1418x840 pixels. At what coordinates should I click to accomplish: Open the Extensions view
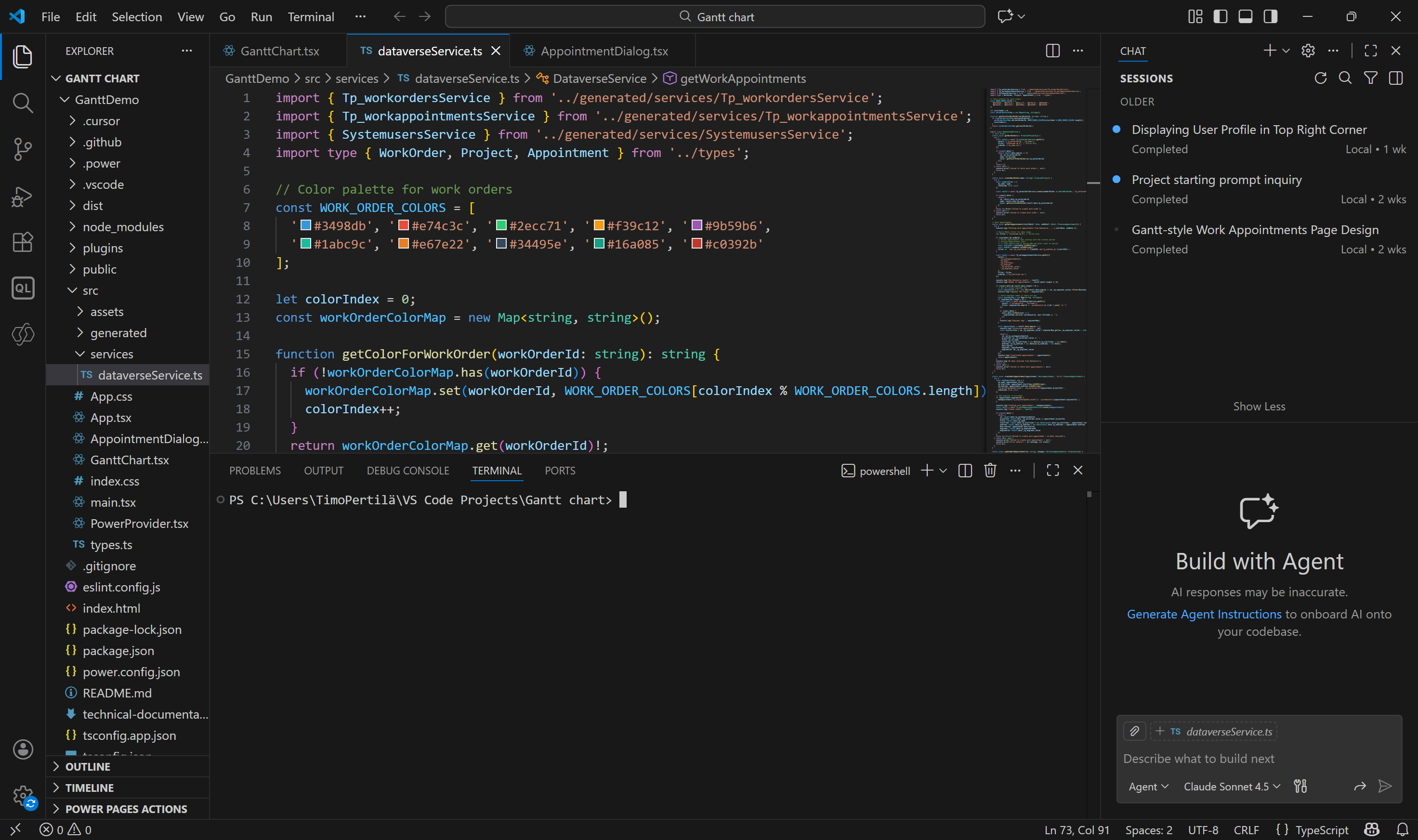[x=22, y=242]
